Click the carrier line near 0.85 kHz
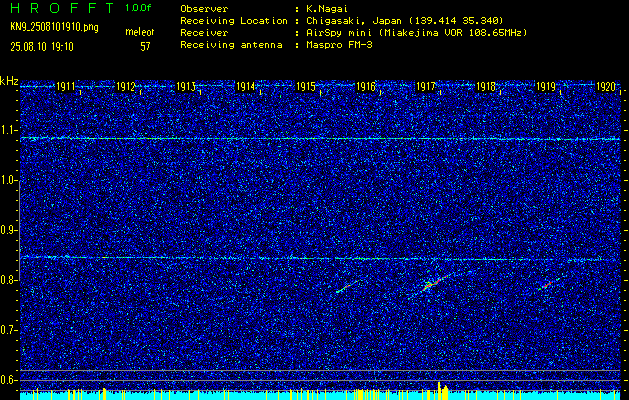 [x=320, y=258]
